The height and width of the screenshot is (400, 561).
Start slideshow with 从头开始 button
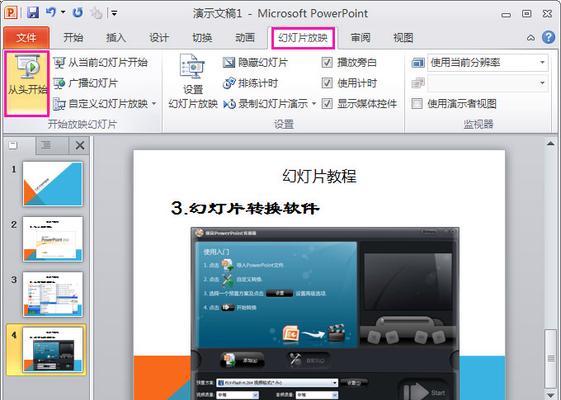pyautogui.click(x=27, y=84)
